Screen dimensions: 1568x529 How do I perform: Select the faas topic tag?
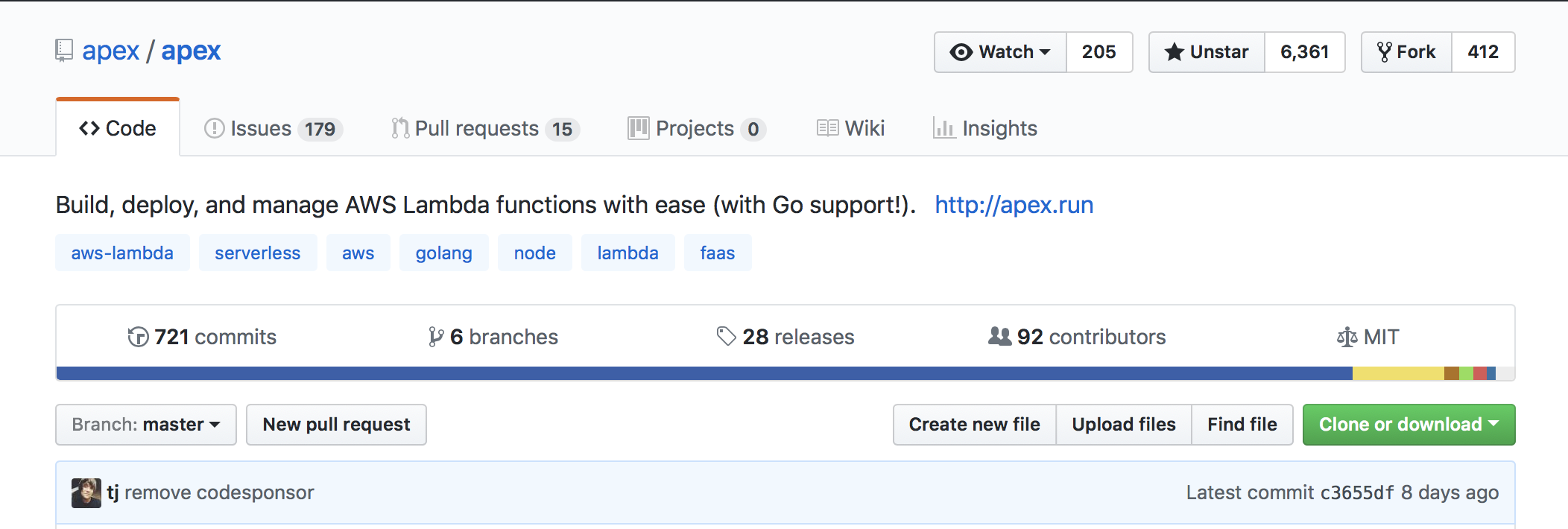tap(718, 253)
